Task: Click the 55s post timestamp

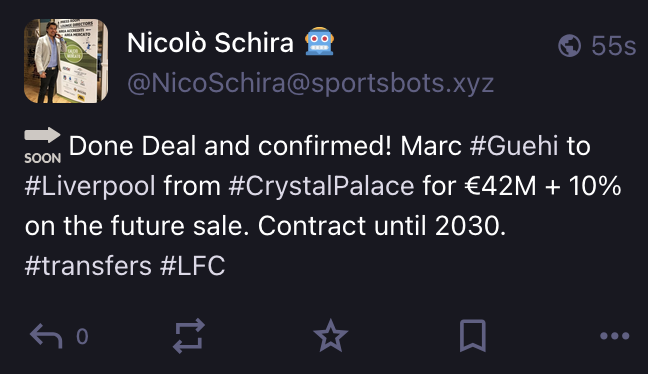Action: point(613,45)
